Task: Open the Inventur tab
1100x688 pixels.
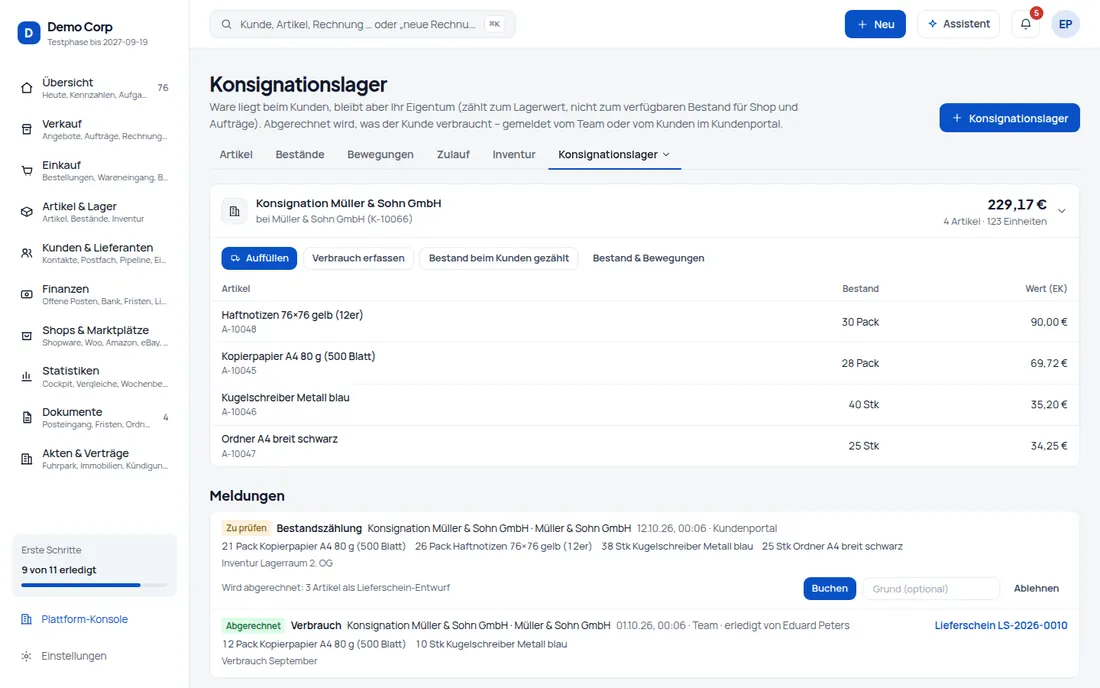Action: coord(514,154)
